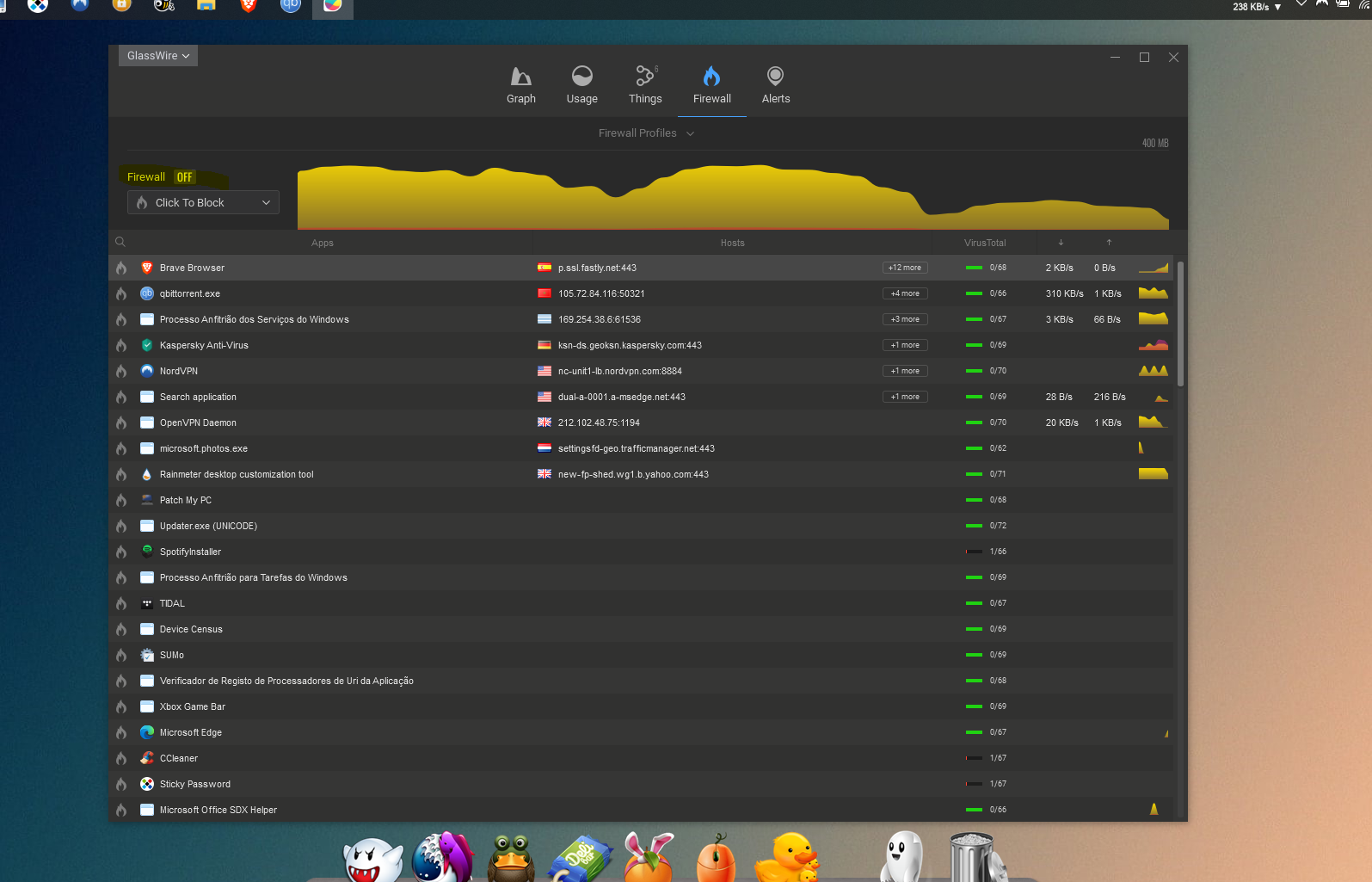Click the China flag beside 105.72.84.116
The width and height of the screenshot is (1372, 882).
[x=544, y=293]
